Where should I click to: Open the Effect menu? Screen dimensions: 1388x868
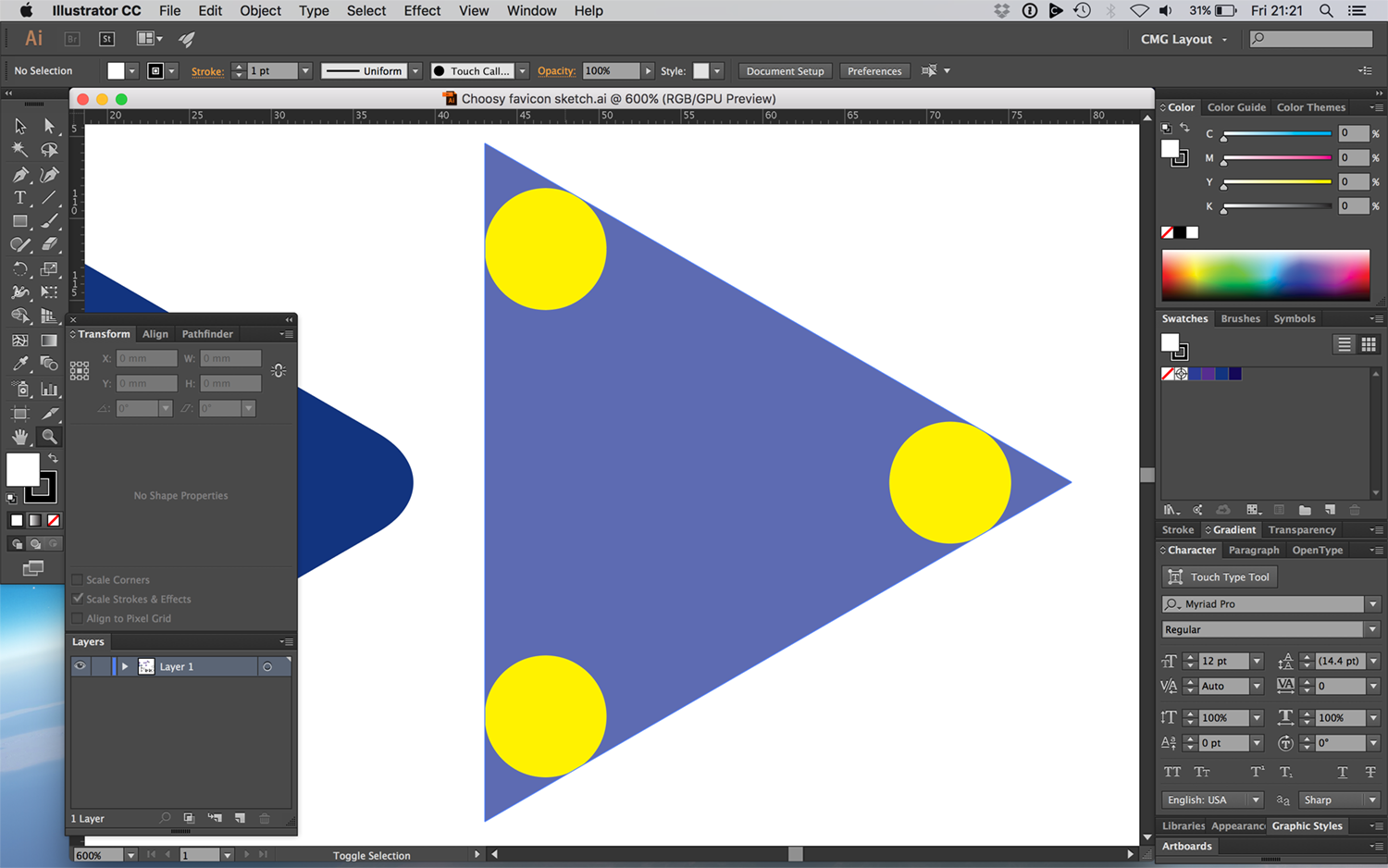click(x=422, y=11)
